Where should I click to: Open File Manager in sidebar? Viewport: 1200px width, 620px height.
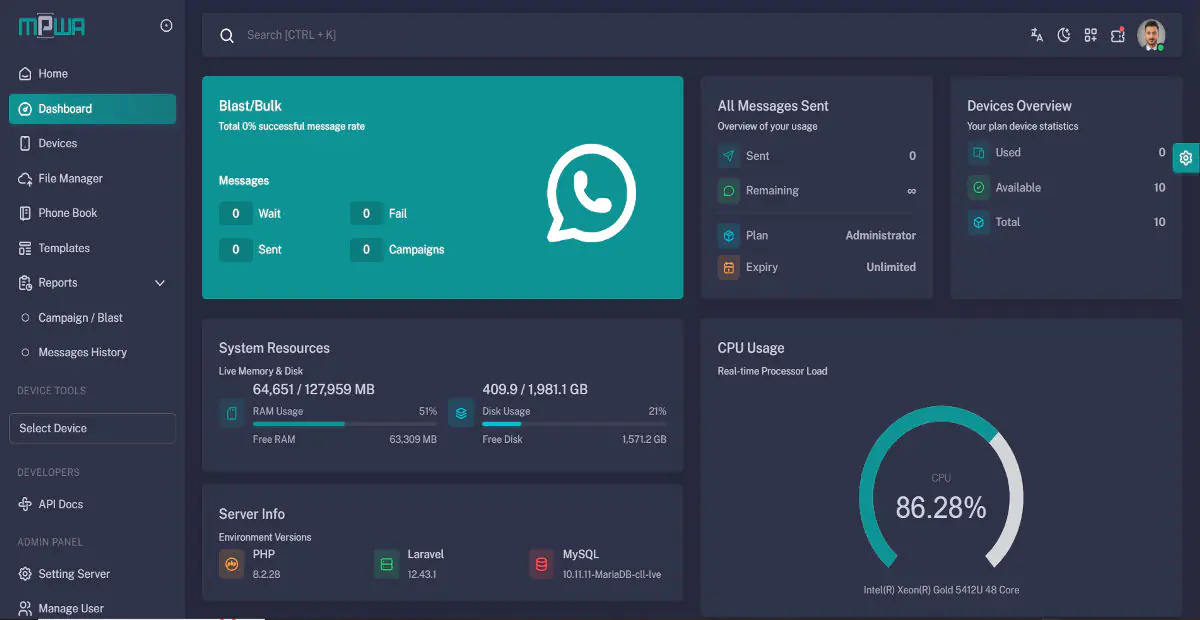pyautogui.click(x=70, y=179)
